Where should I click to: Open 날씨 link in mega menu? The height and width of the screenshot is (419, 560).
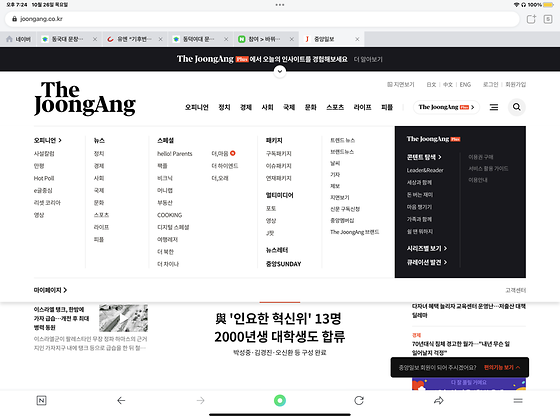click(335, 163)
